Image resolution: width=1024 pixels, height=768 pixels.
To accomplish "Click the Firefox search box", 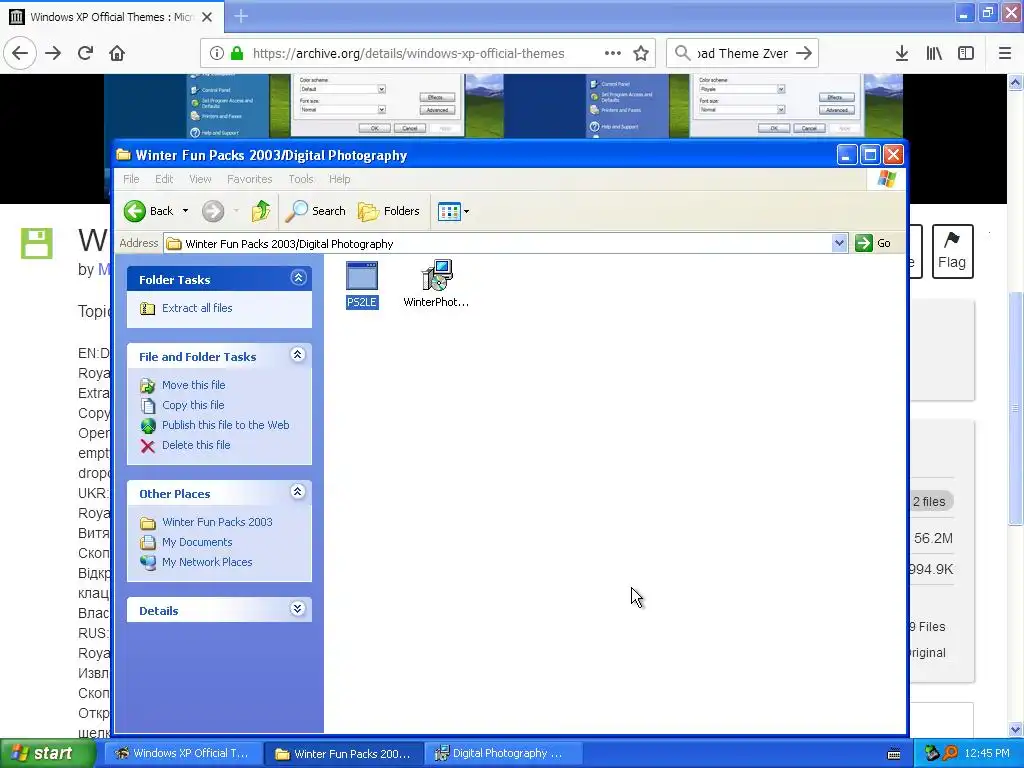I will pyautogui.click(x=742, y=54).
